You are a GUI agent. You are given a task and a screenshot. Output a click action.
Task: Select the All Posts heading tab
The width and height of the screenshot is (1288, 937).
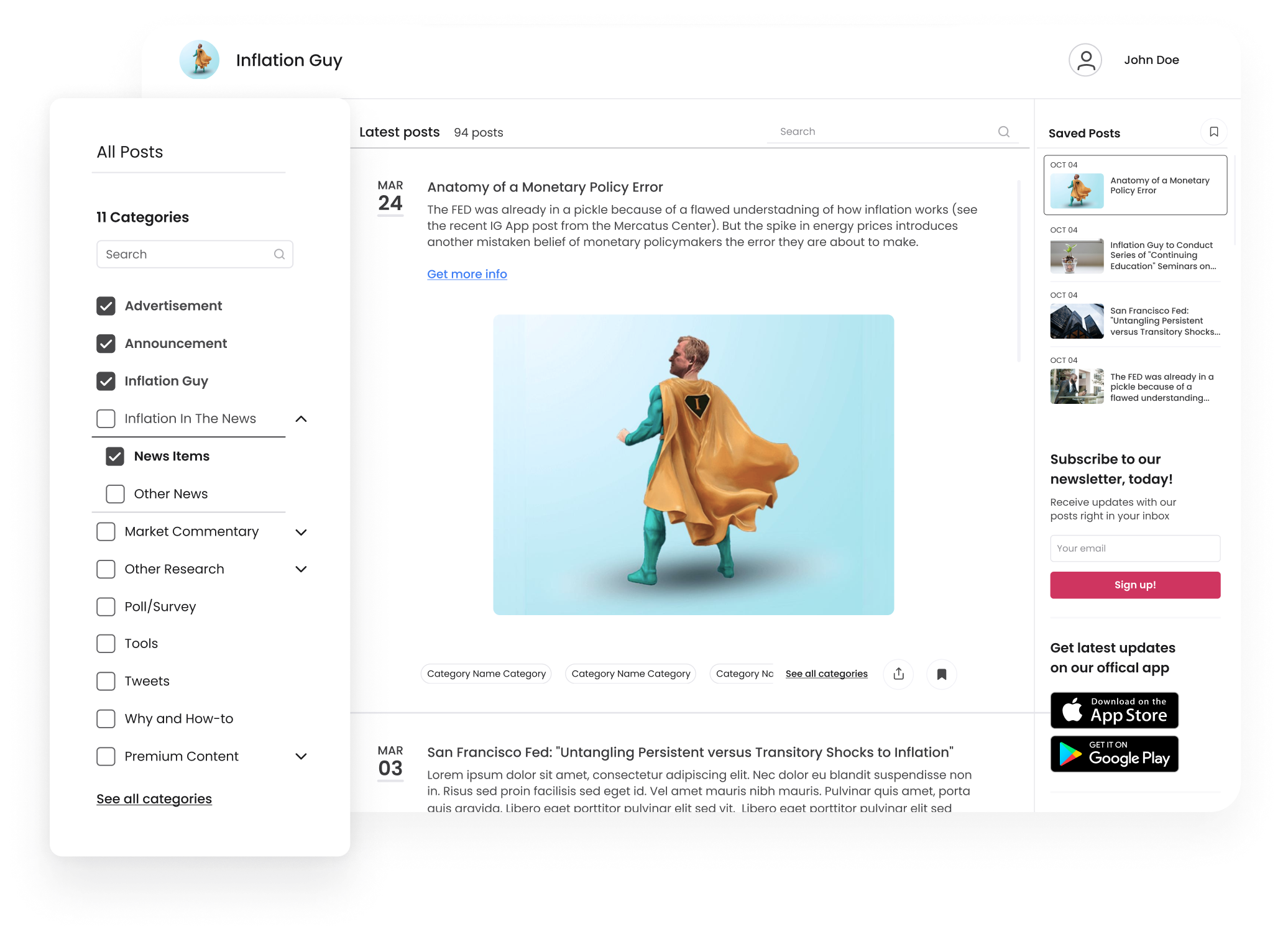[x=130, y=152]
